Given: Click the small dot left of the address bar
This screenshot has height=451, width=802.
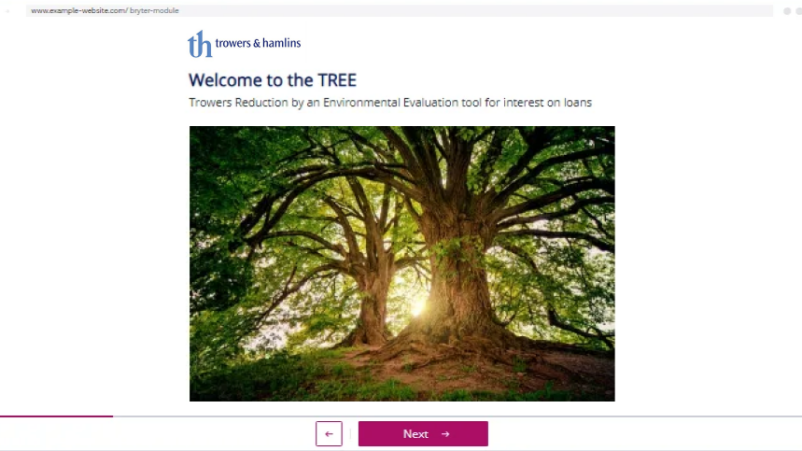Looking at the screenshot, I should [8, 11].
